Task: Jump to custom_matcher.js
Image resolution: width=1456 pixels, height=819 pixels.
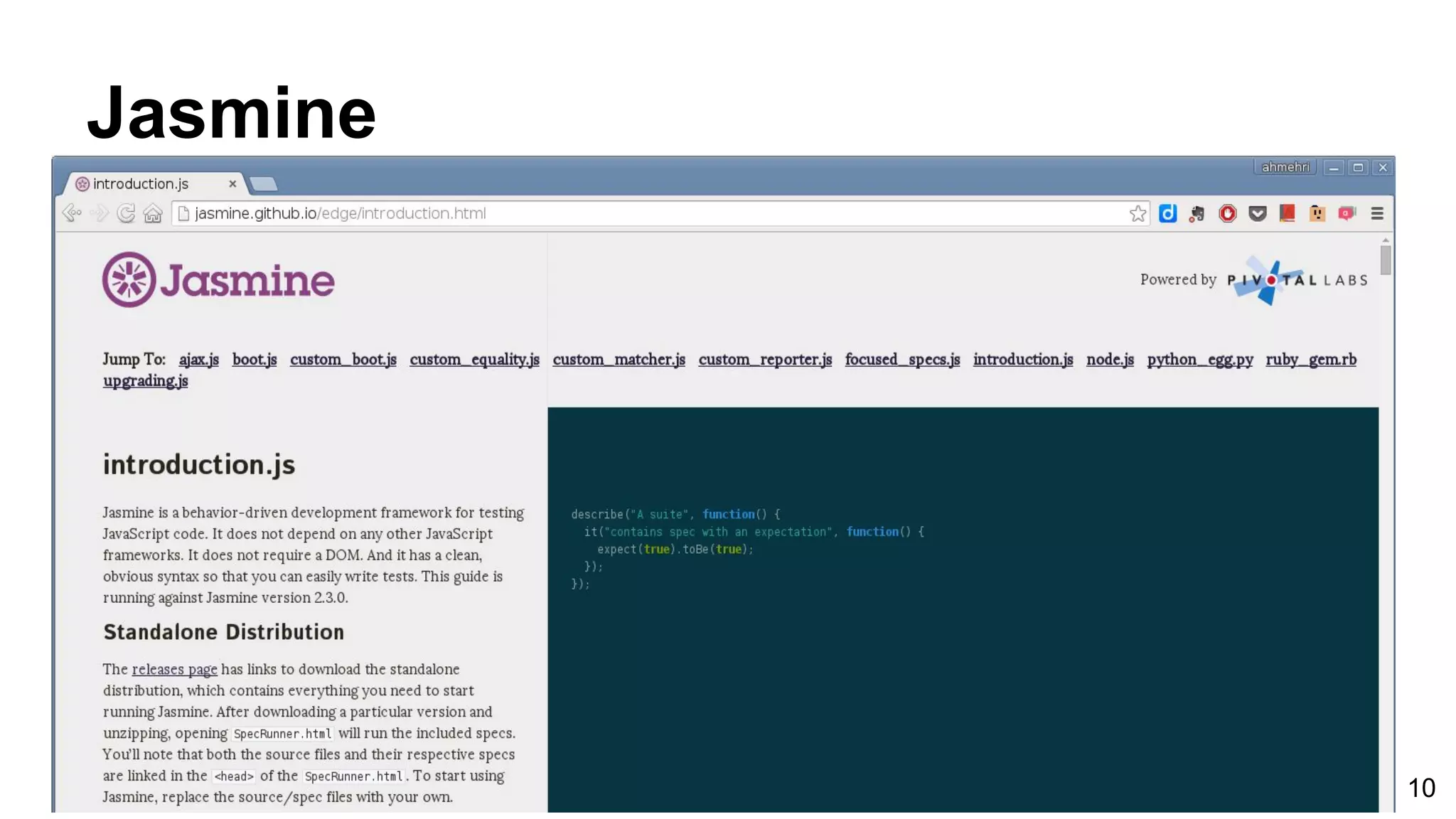Action: [619, 360]
